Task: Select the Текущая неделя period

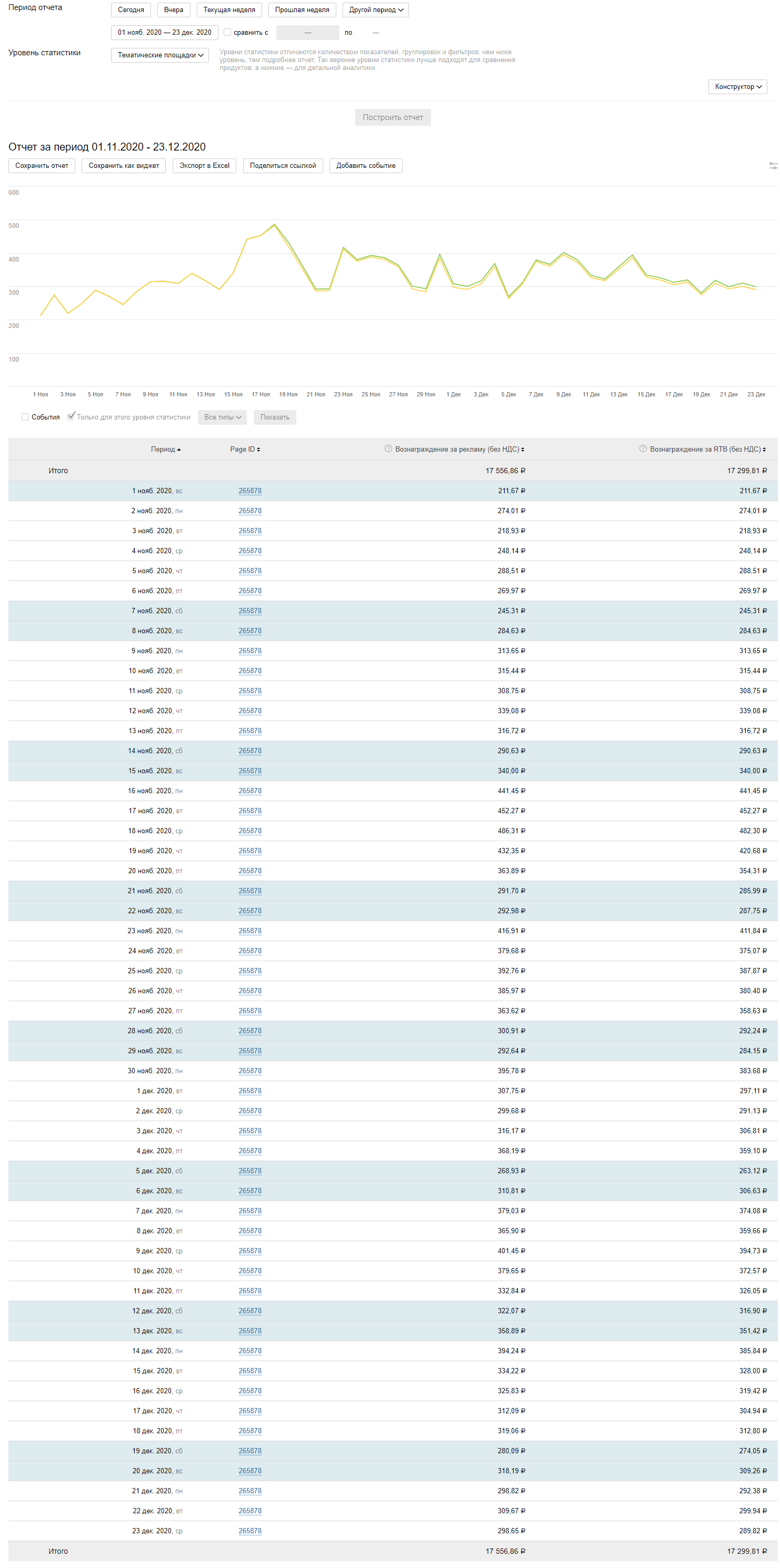Action: 229,10
